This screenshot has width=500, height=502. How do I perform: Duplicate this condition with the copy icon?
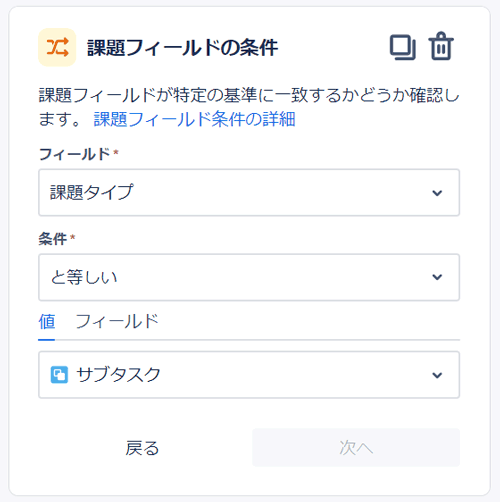pos(403,47)
